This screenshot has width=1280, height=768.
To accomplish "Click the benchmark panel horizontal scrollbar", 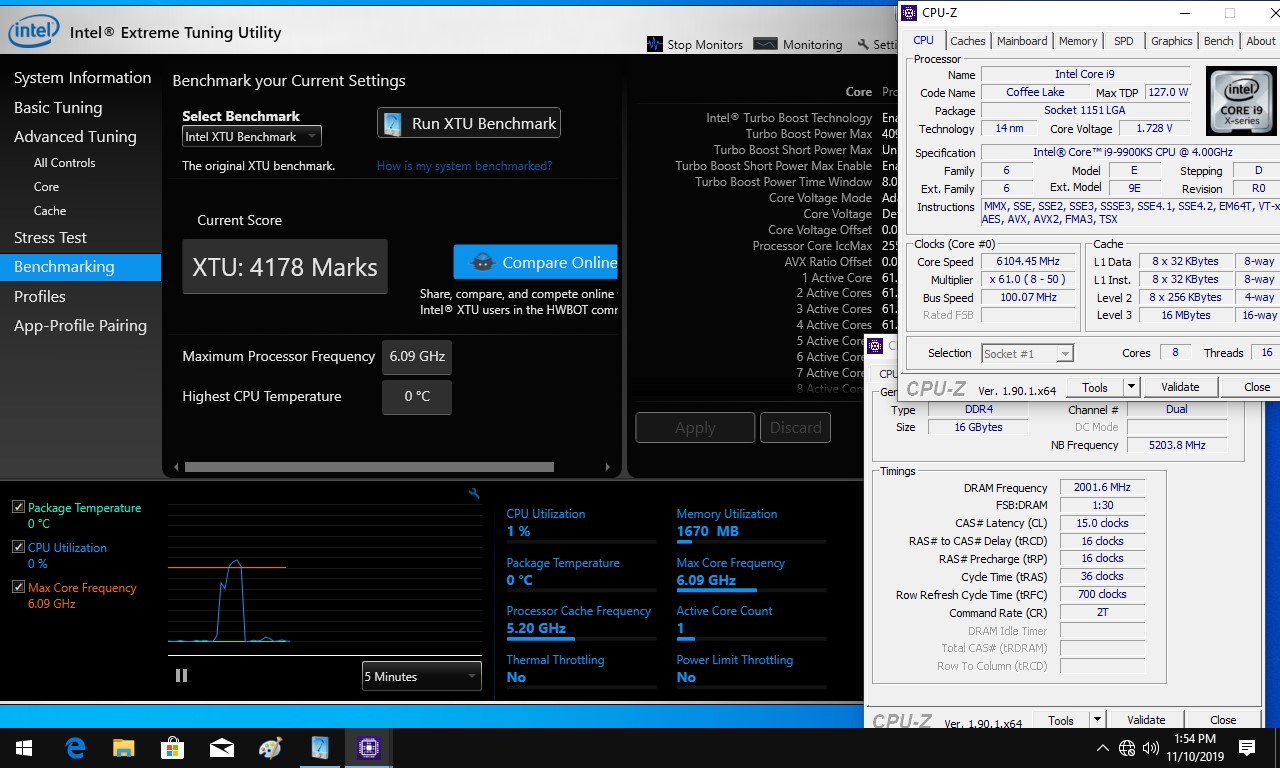I will tap(369, 467).
